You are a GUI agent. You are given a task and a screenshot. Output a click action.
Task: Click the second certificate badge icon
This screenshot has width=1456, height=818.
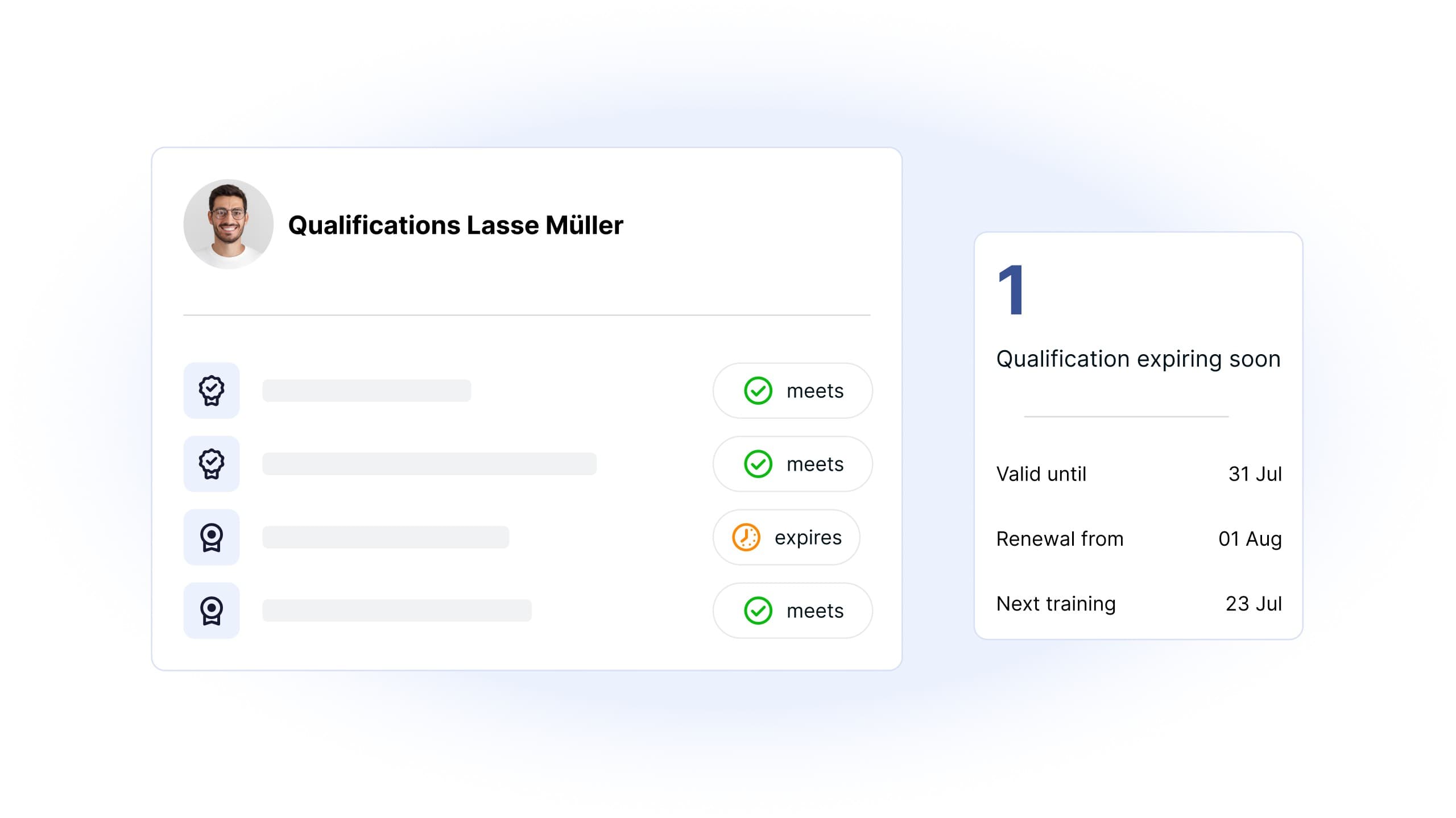211,464
